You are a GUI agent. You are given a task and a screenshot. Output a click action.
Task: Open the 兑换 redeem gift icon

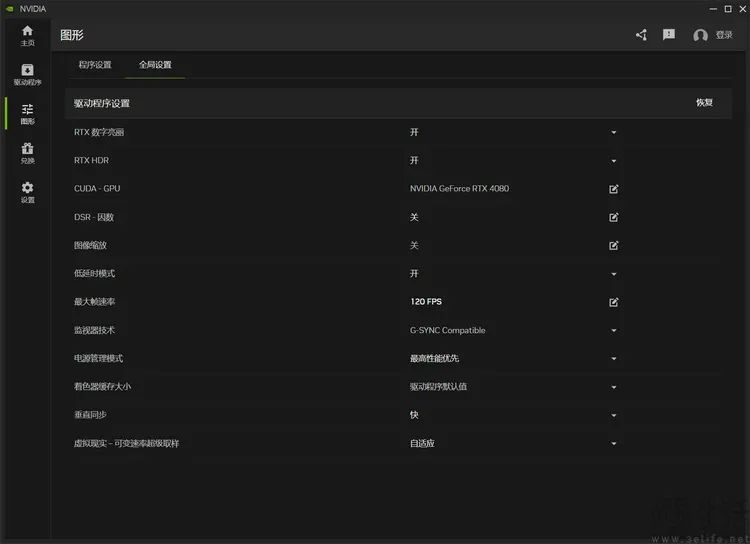[27, 150]
